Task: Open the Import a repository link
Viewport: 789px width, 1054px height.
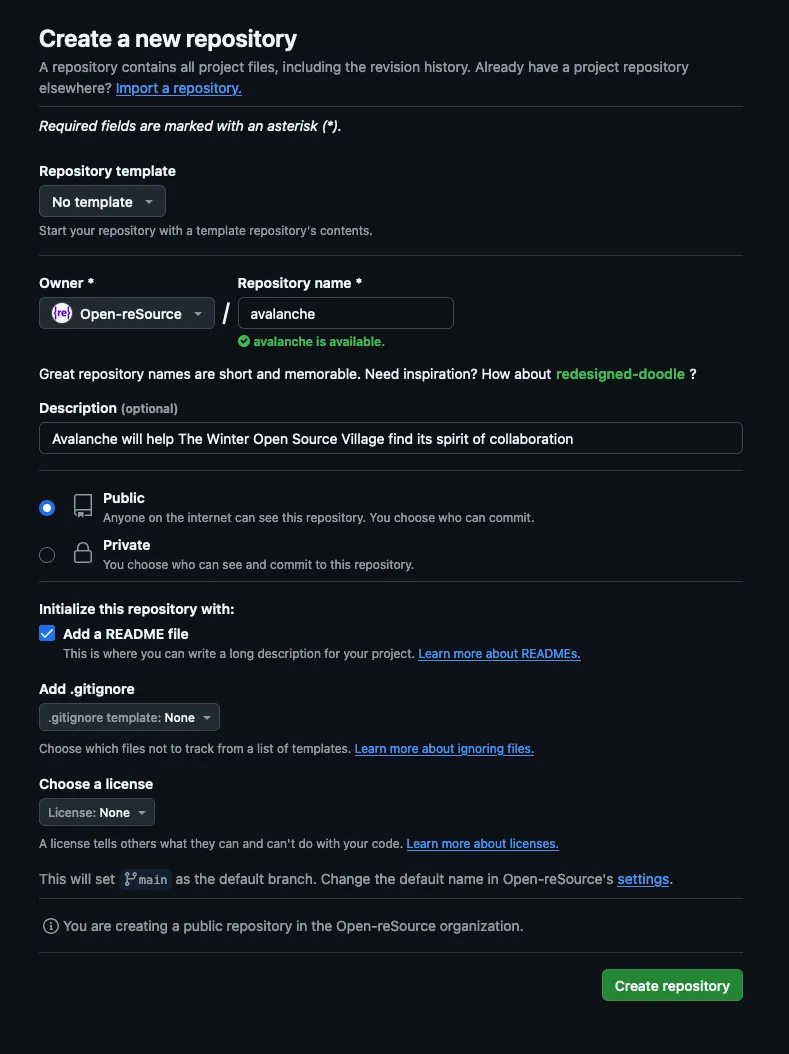Action: (178, 88)
